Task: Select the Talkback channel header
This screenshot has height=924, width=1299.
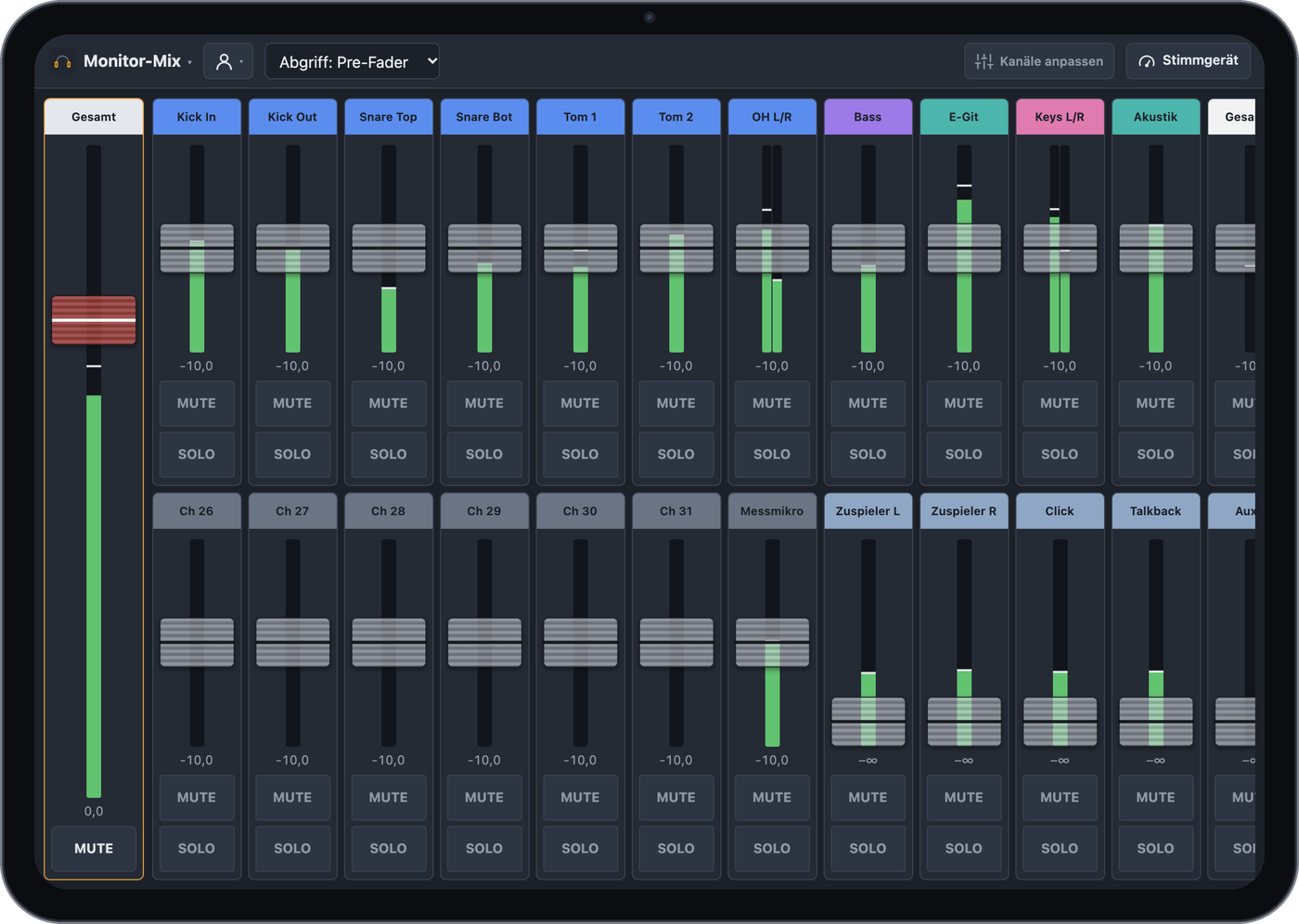Action: [x=1156, y=511]
